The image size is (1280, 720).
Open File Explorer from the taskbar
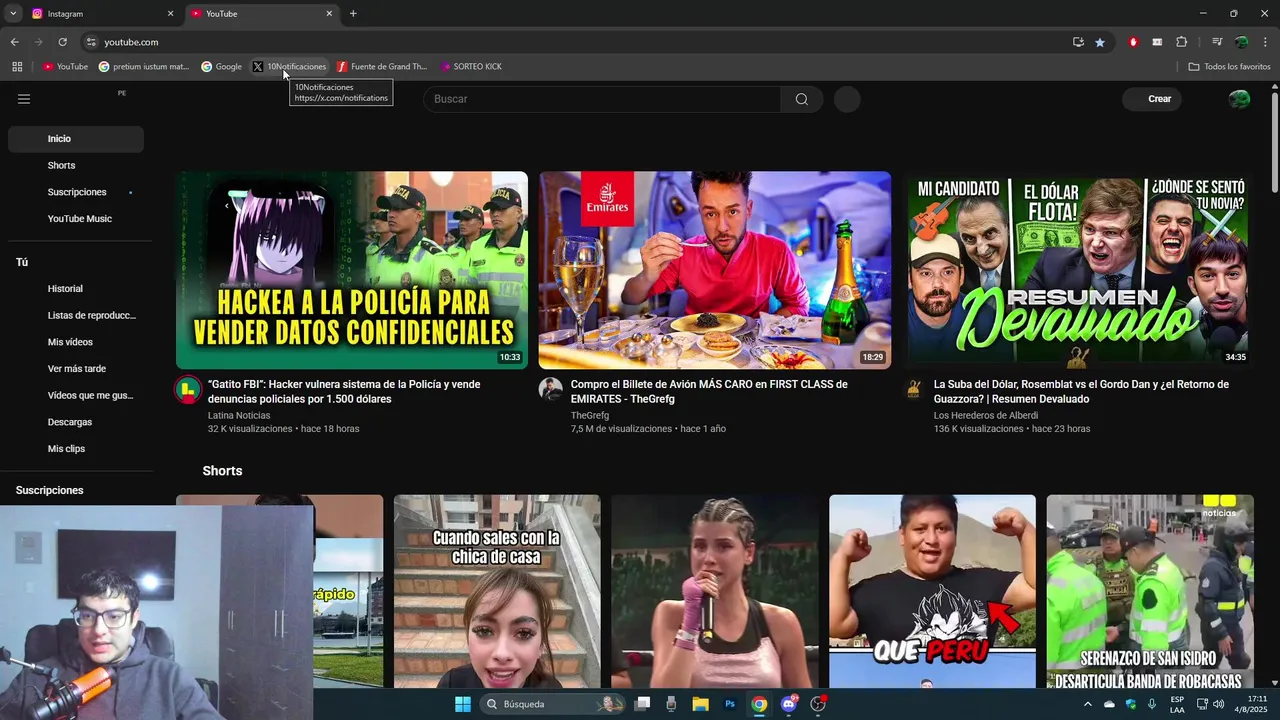click(x=701, y=704)
